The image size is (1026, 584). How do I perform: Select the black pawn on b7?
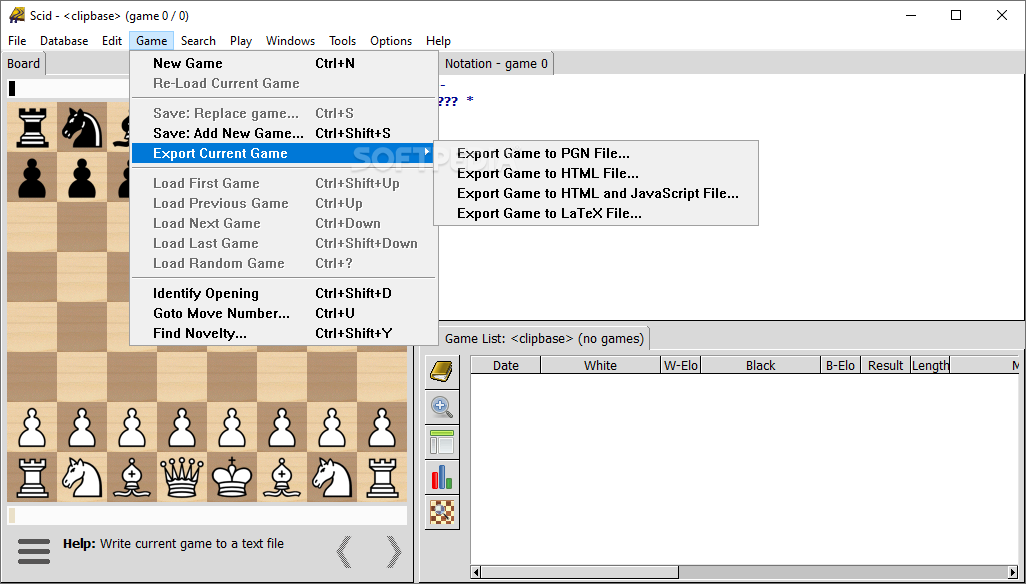tap(82, 177)
